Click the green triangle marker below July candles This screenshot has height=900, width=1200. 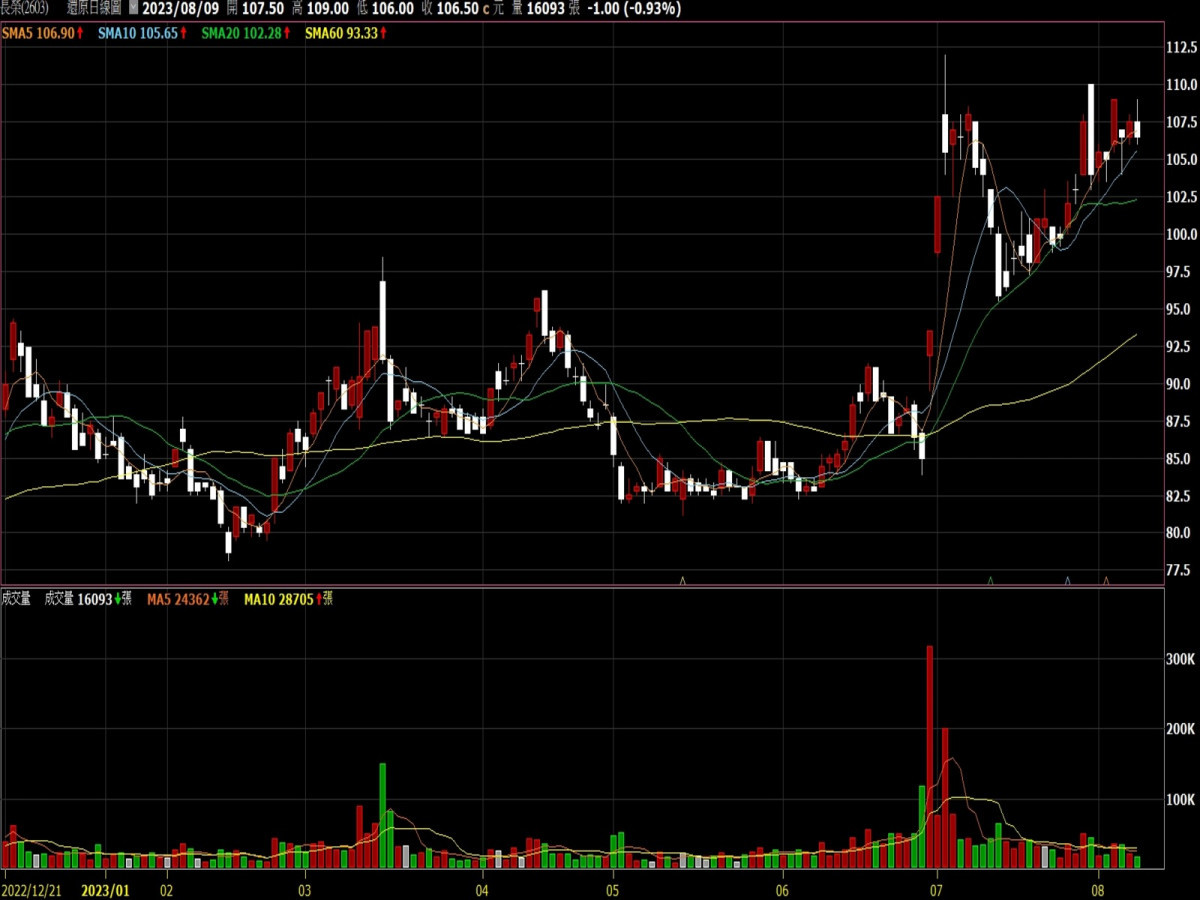[x=990, y=580]
